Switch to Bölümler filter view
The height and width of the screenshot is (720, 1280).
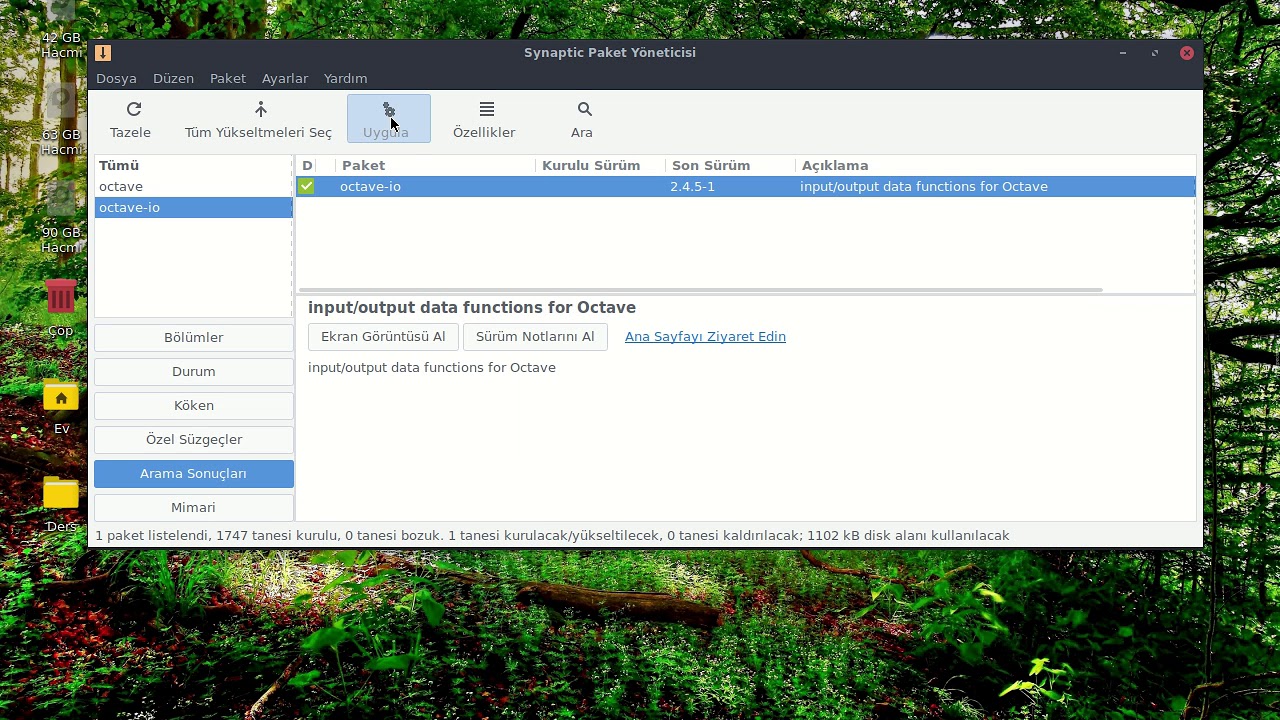[194, 338]
